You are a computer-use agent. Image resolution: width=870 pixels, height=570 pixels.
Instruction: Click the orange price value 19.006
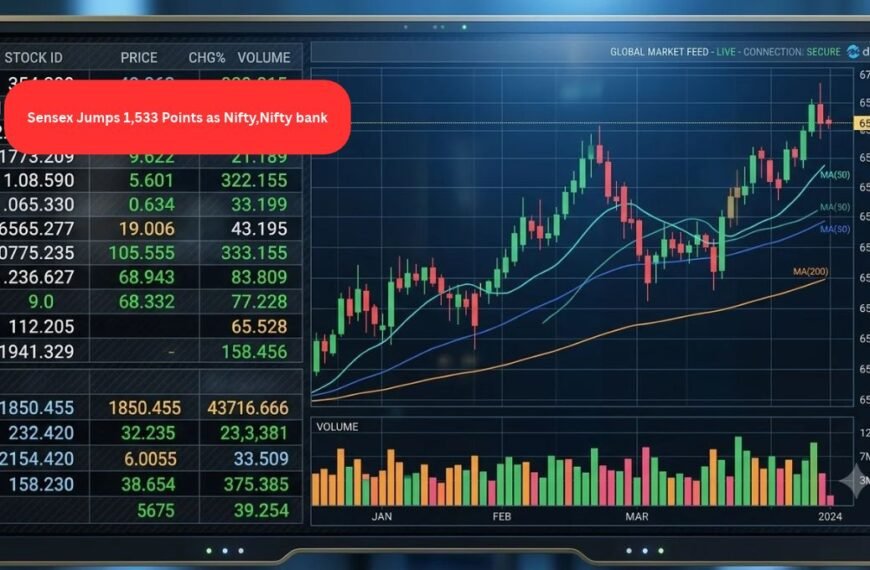146,229
